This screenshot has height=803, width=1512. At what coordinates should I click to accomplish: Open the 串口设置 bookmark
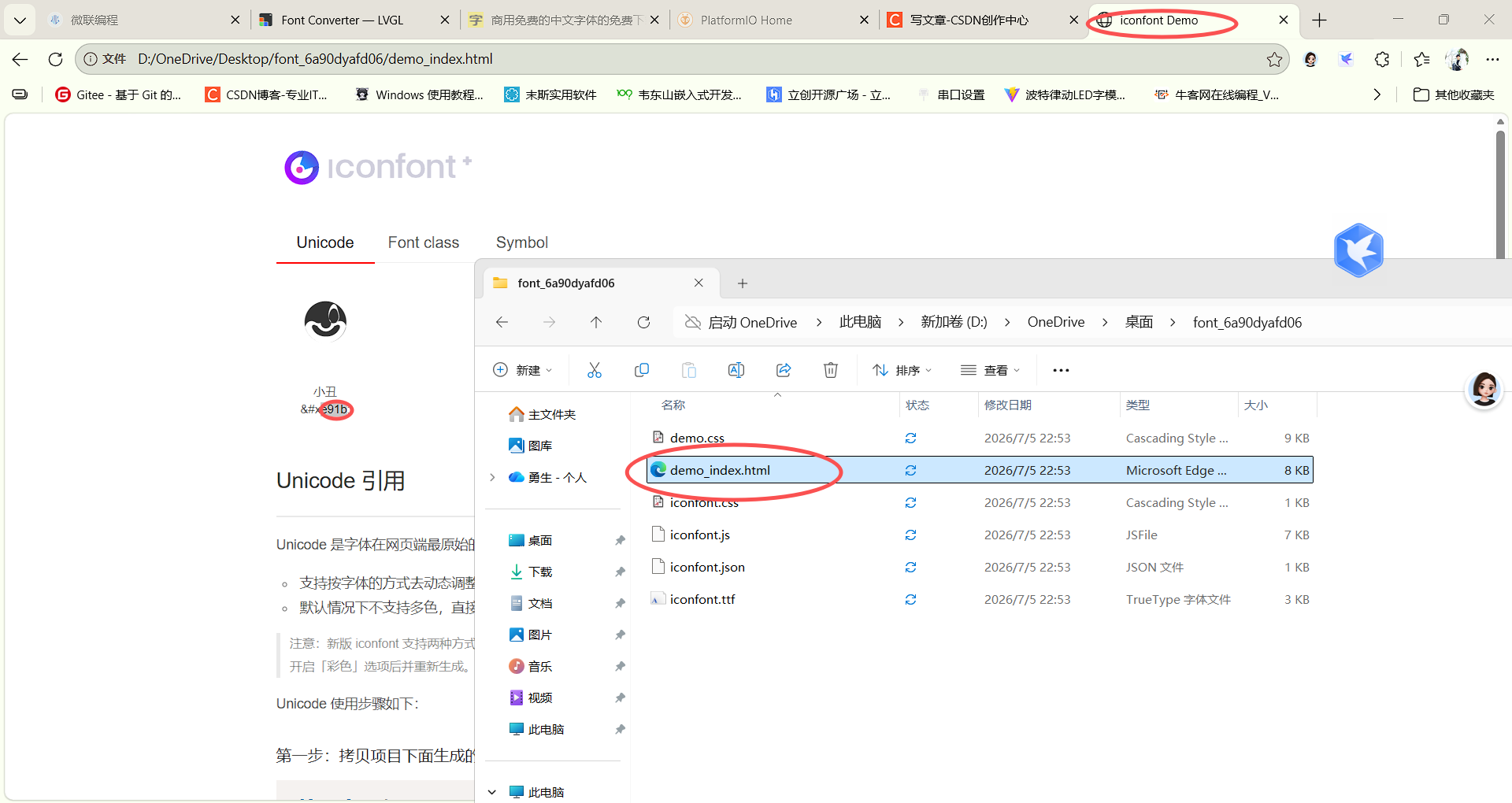click(951, 94)
